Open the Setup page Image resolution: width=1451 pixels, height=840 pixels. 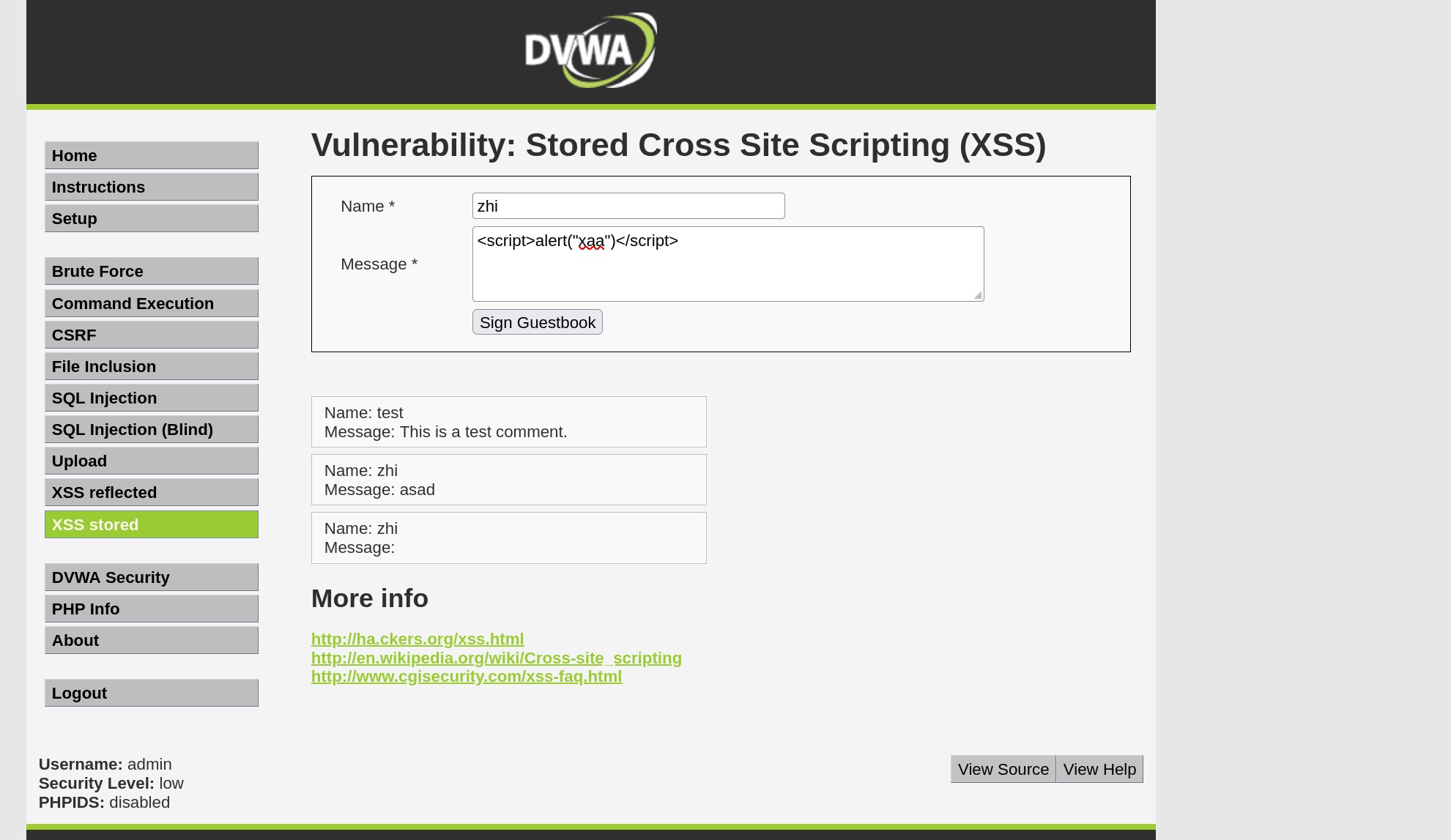coord(151,219)
